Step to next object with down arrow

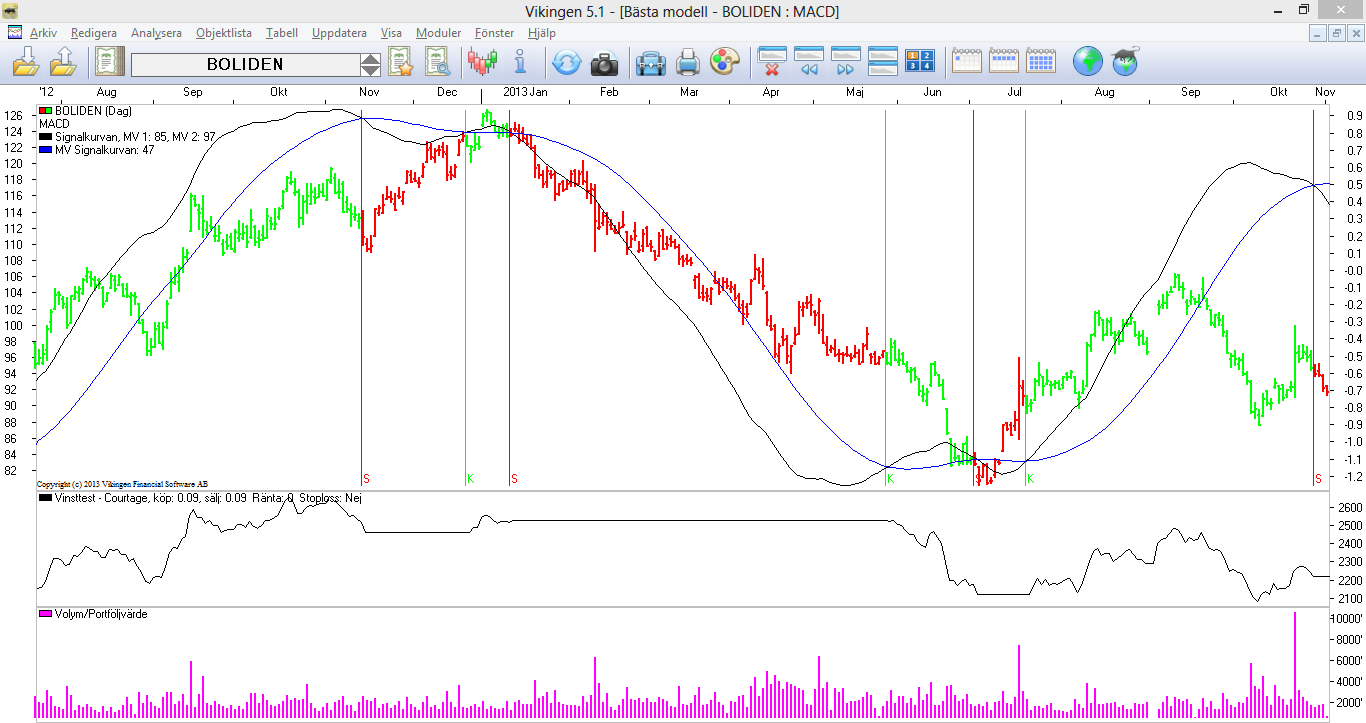coord(370,70)
